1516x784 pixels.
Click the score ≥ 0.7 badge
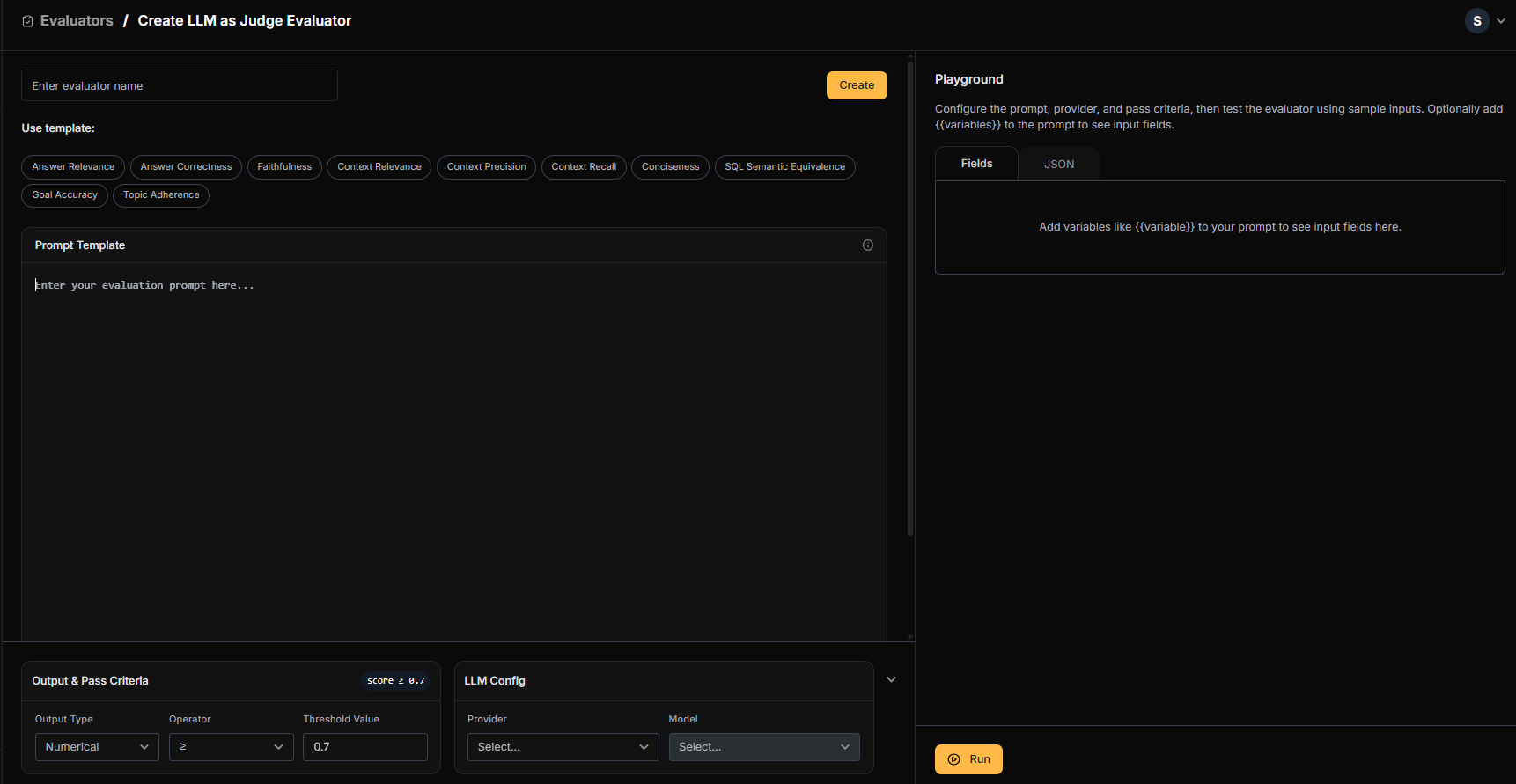pyautogui.click(x=395, y=681)
